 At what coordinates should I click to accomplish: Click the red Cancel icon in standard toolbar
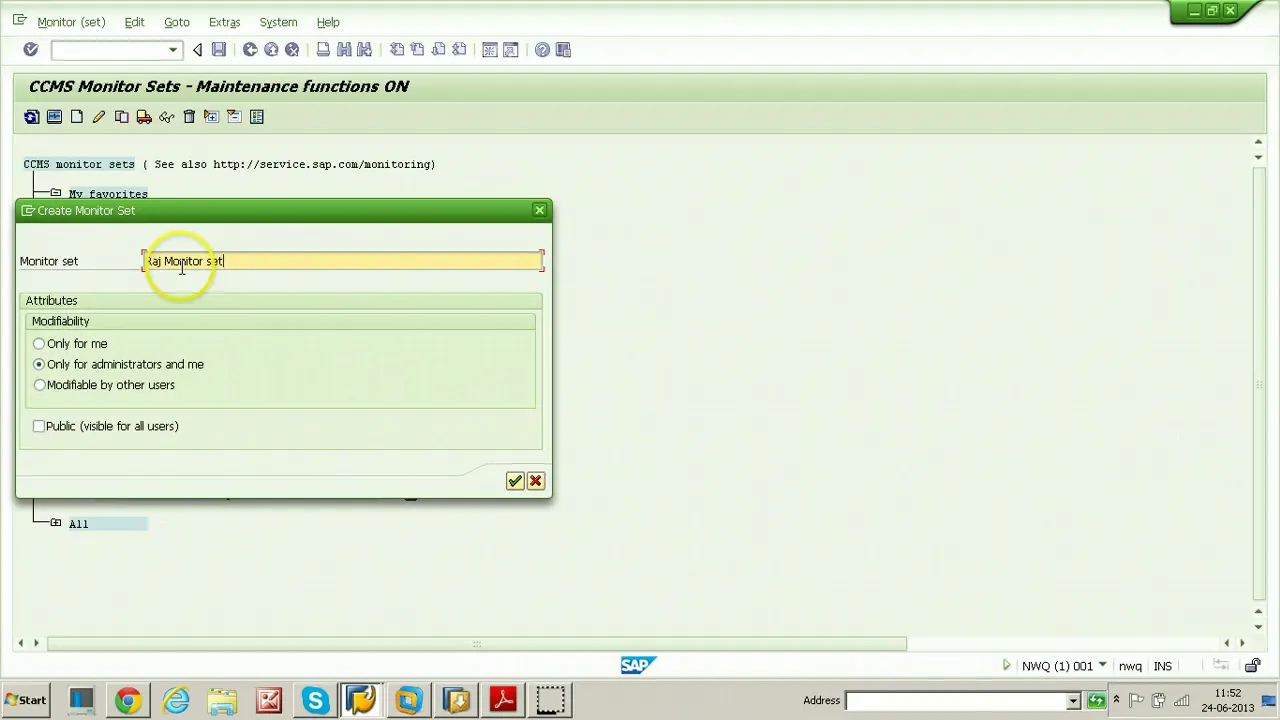click(292, 49)
